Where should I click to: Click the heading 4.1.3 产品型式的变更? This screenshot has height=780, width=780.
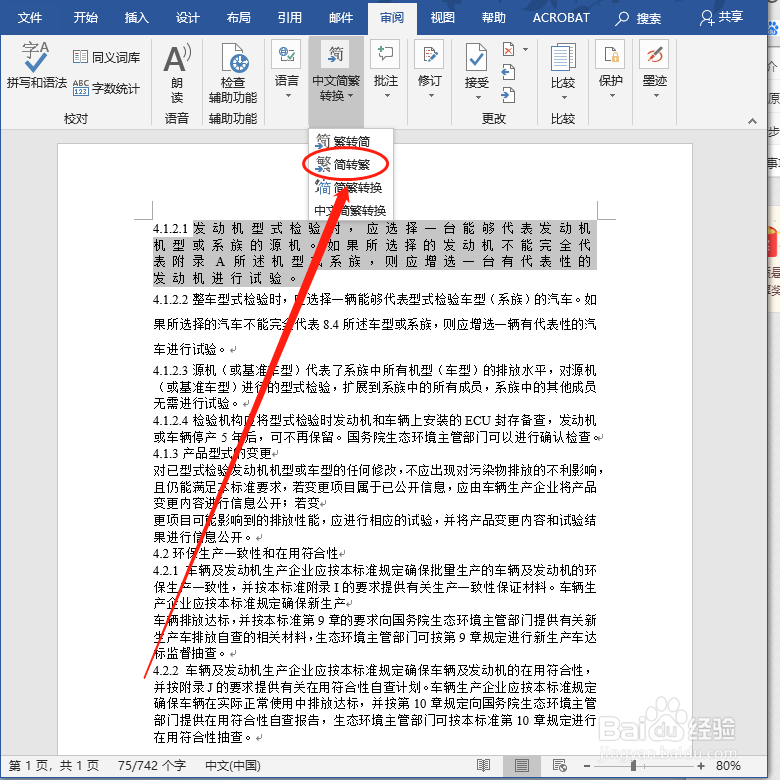pos(212,453)
